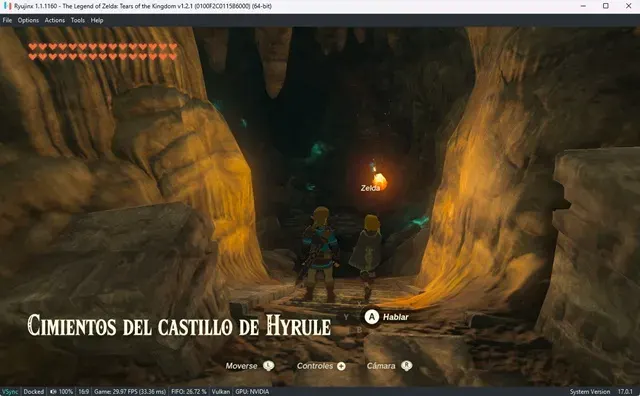Click the R stick Cámara icon
This screenshot has height=396, width=640.
click(407, 366)
